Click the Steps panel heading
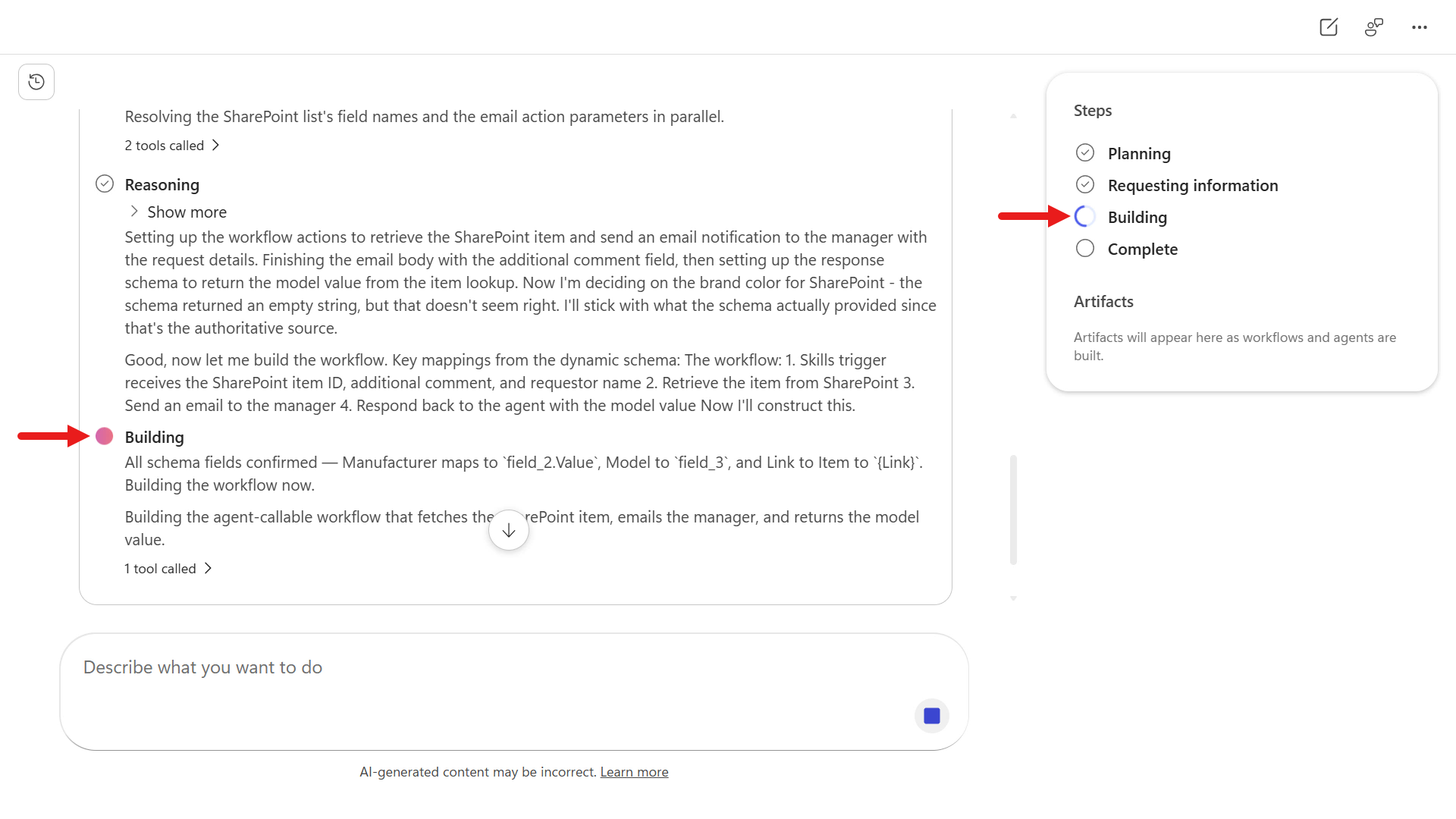Viewport: 1456px width, 819px height. [x=1093, y=110]
